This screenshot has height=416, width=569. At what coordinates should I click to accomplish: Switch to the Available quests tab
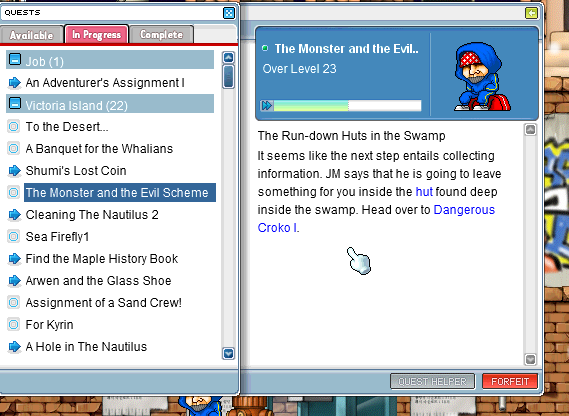pyautogui.click(x=32, y=35)
